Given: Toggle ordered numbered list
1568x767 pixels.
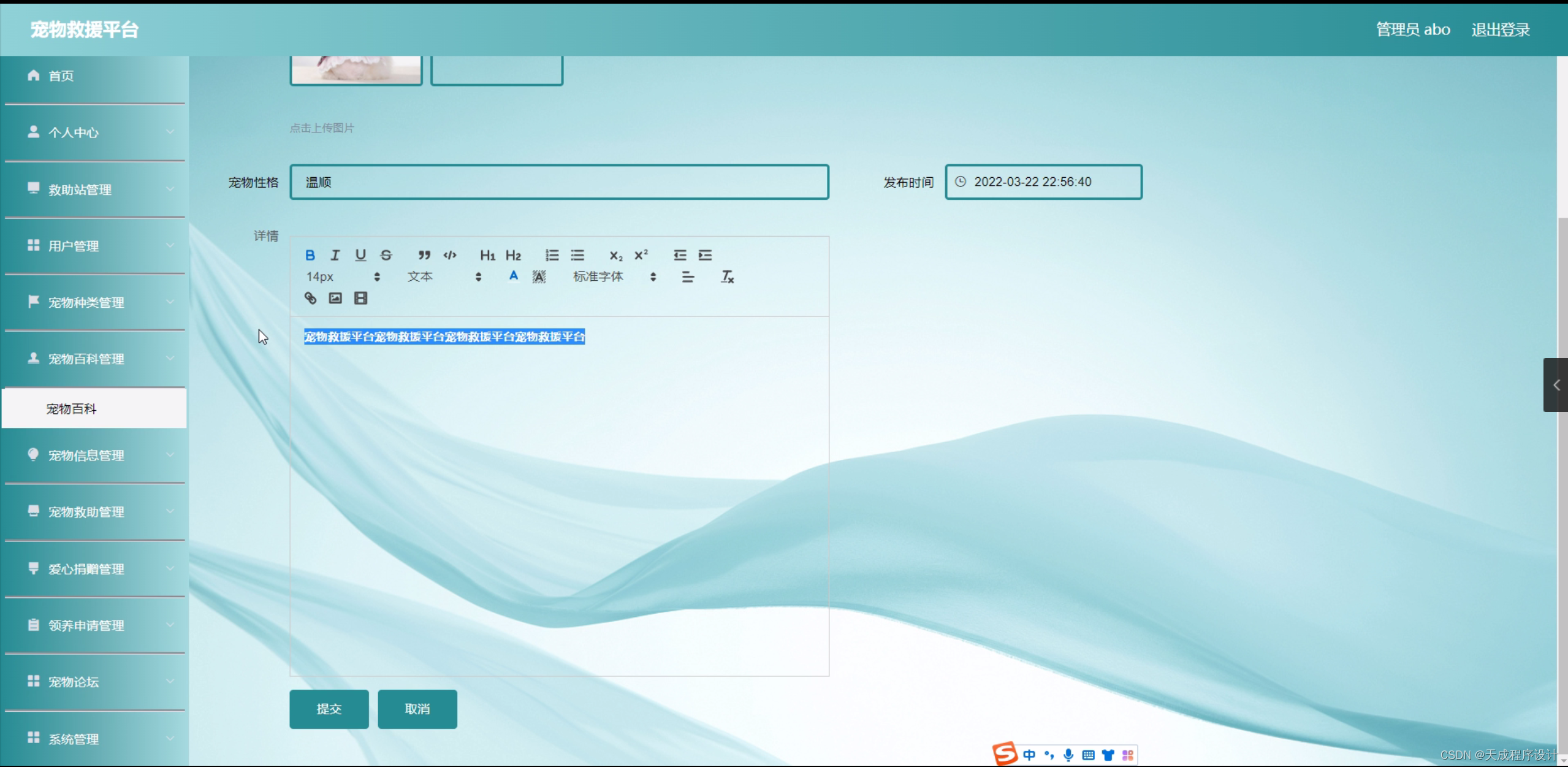Looking at the screenshot, I should click(552, 255).
